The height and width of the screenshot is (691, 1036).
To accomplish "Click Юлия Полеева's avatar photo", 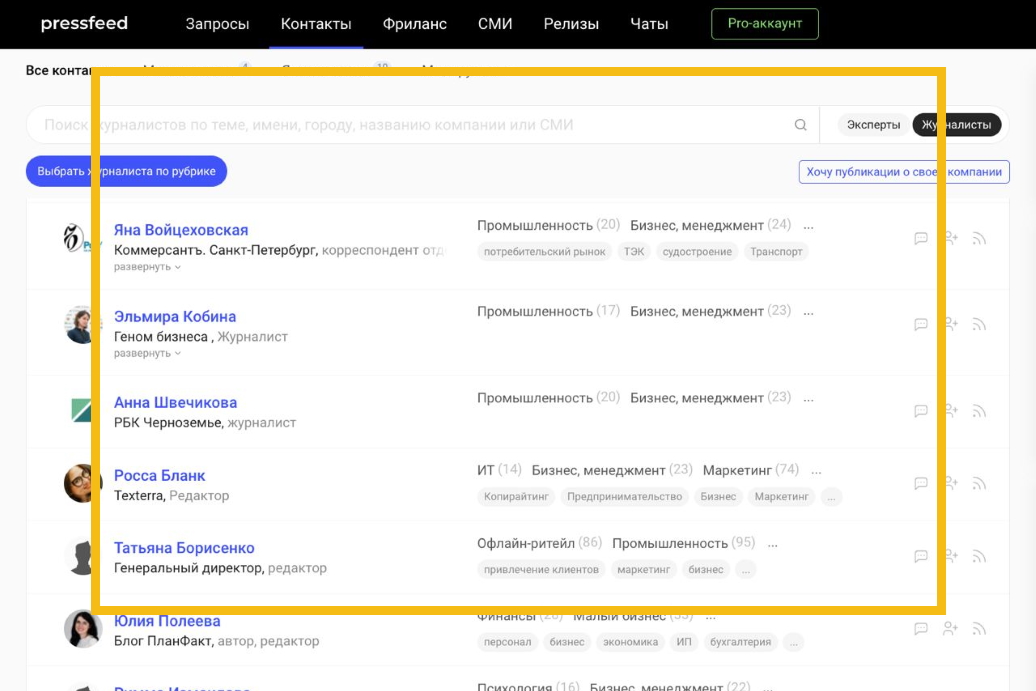I will point(83,629).
